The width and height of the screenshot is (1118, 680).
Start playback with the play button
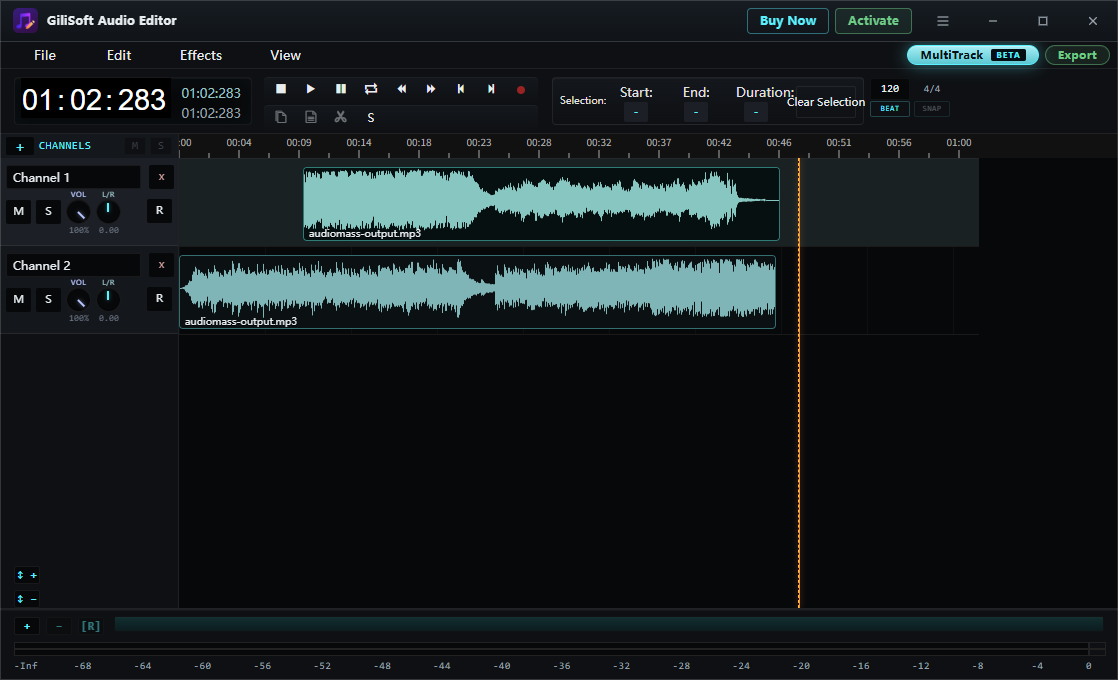pos(310,89)
